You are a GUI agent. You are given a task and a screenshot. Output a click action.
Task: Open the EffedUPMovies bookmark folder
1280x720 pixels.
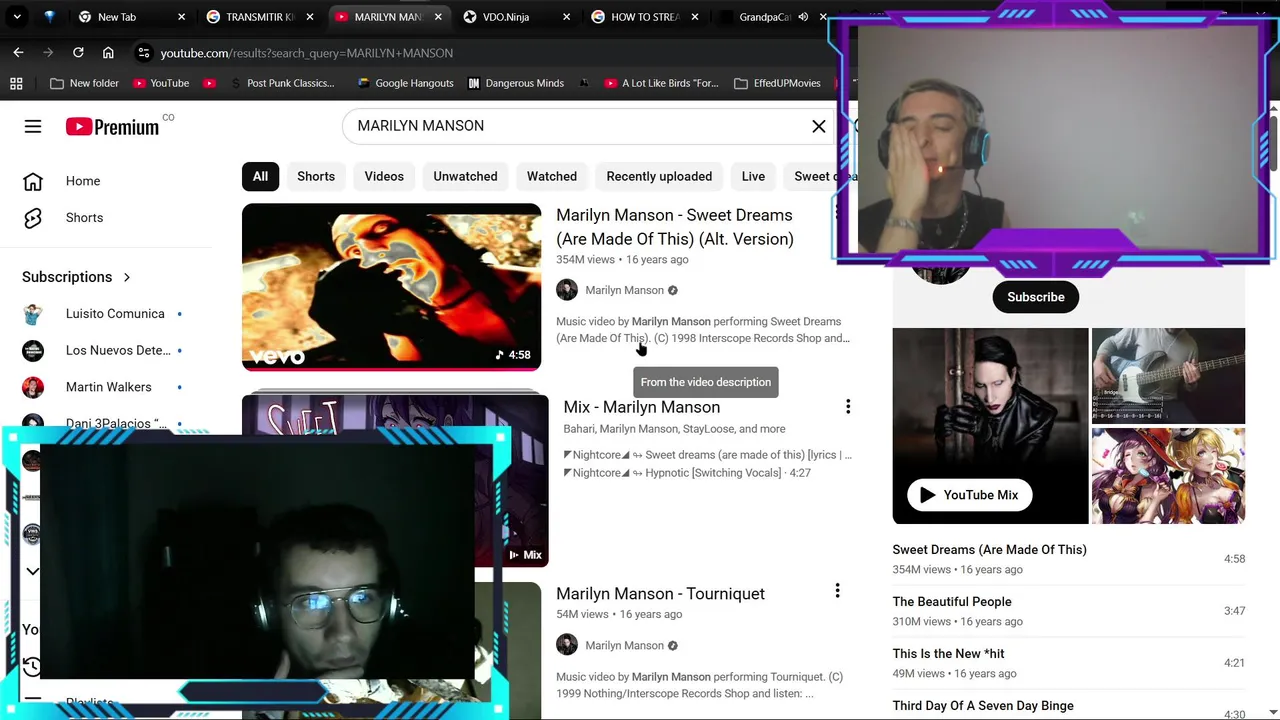tap(777, 83)
